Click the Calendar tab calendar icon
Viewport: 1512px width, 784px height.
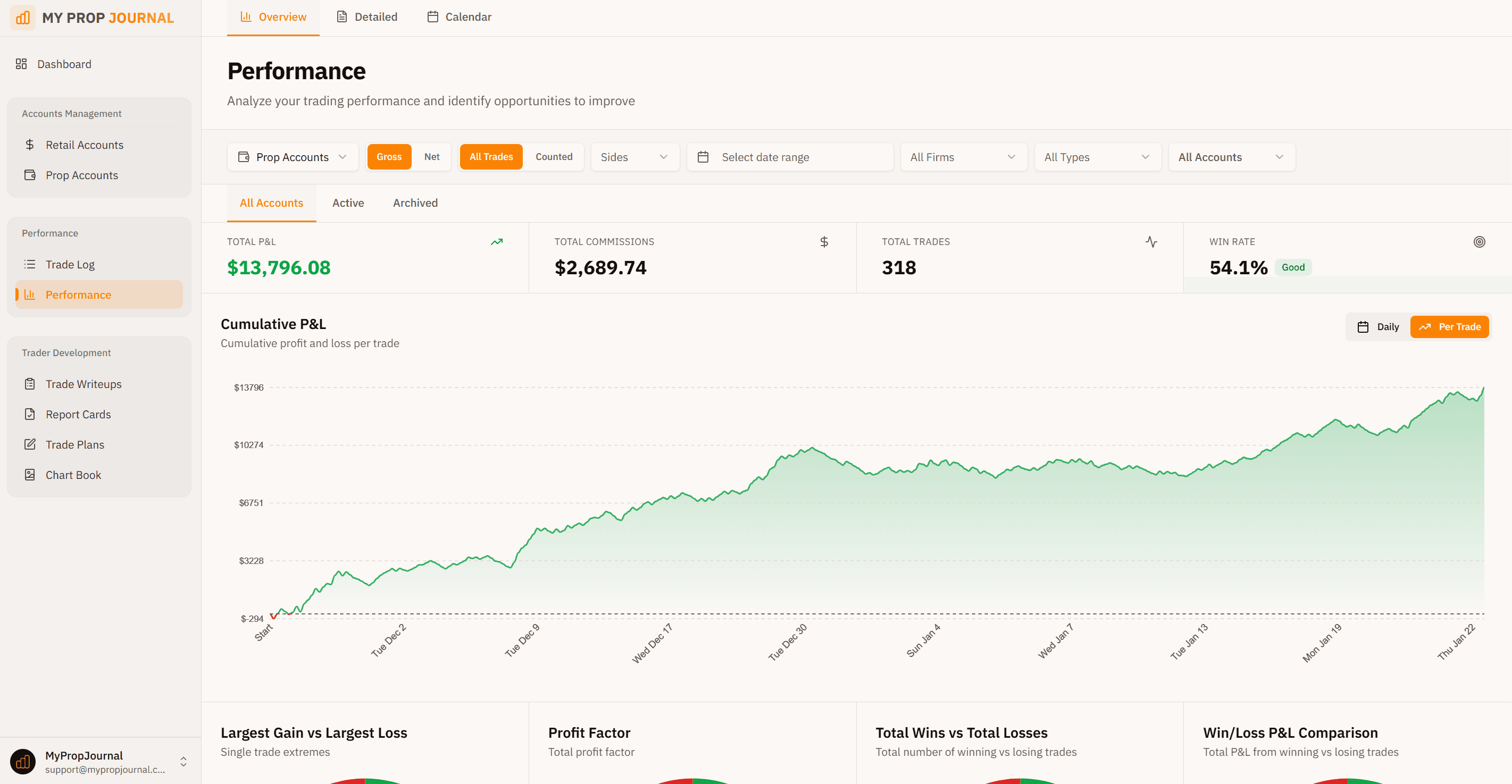click(x=432, y=16)
